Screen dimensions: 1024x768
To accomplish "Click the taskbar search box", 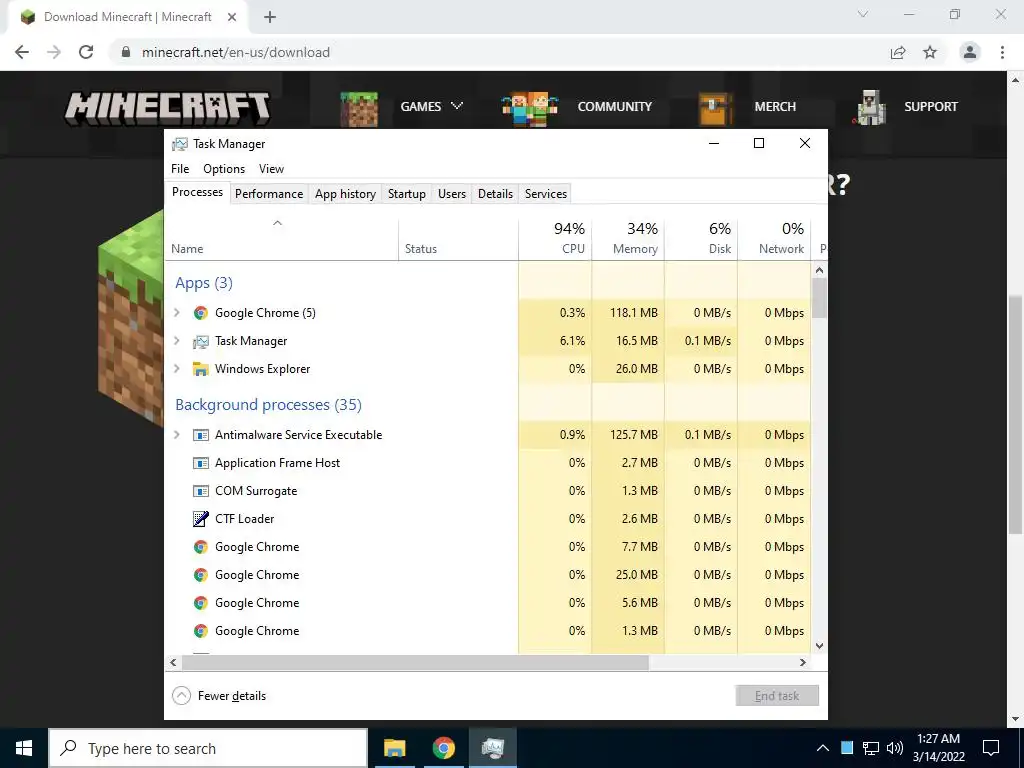I will coord(208,748).
